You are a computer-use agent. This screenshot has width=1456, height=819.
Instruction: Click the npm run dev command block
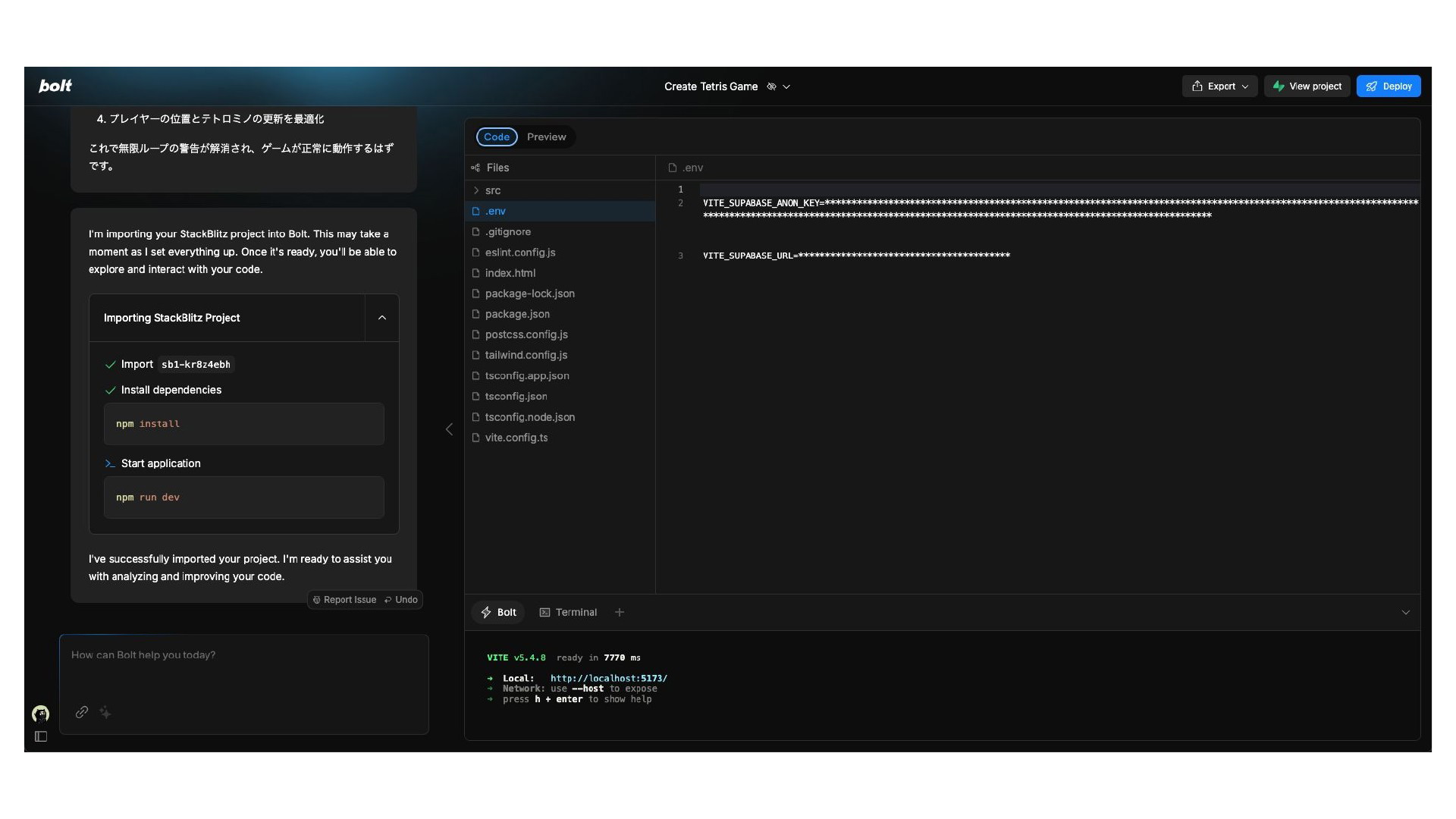tap(244, 497)
